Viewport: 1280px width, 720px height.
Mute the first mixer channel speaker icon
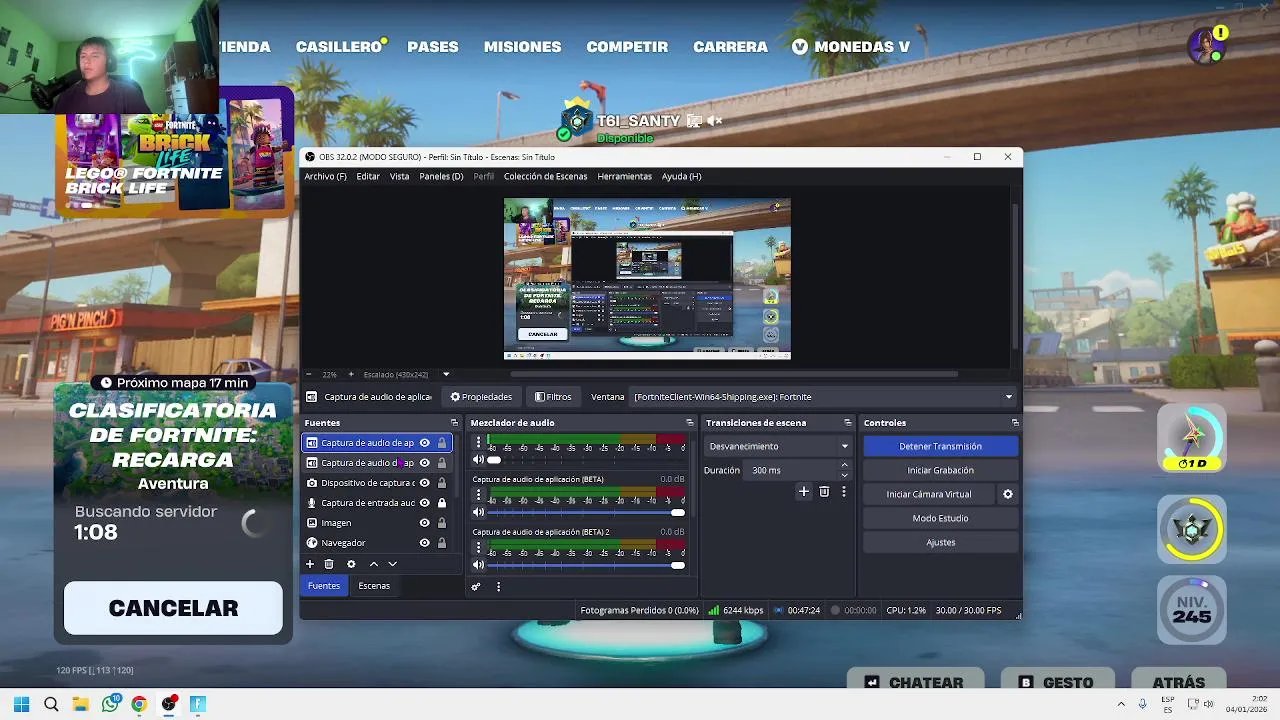(478, 460)
